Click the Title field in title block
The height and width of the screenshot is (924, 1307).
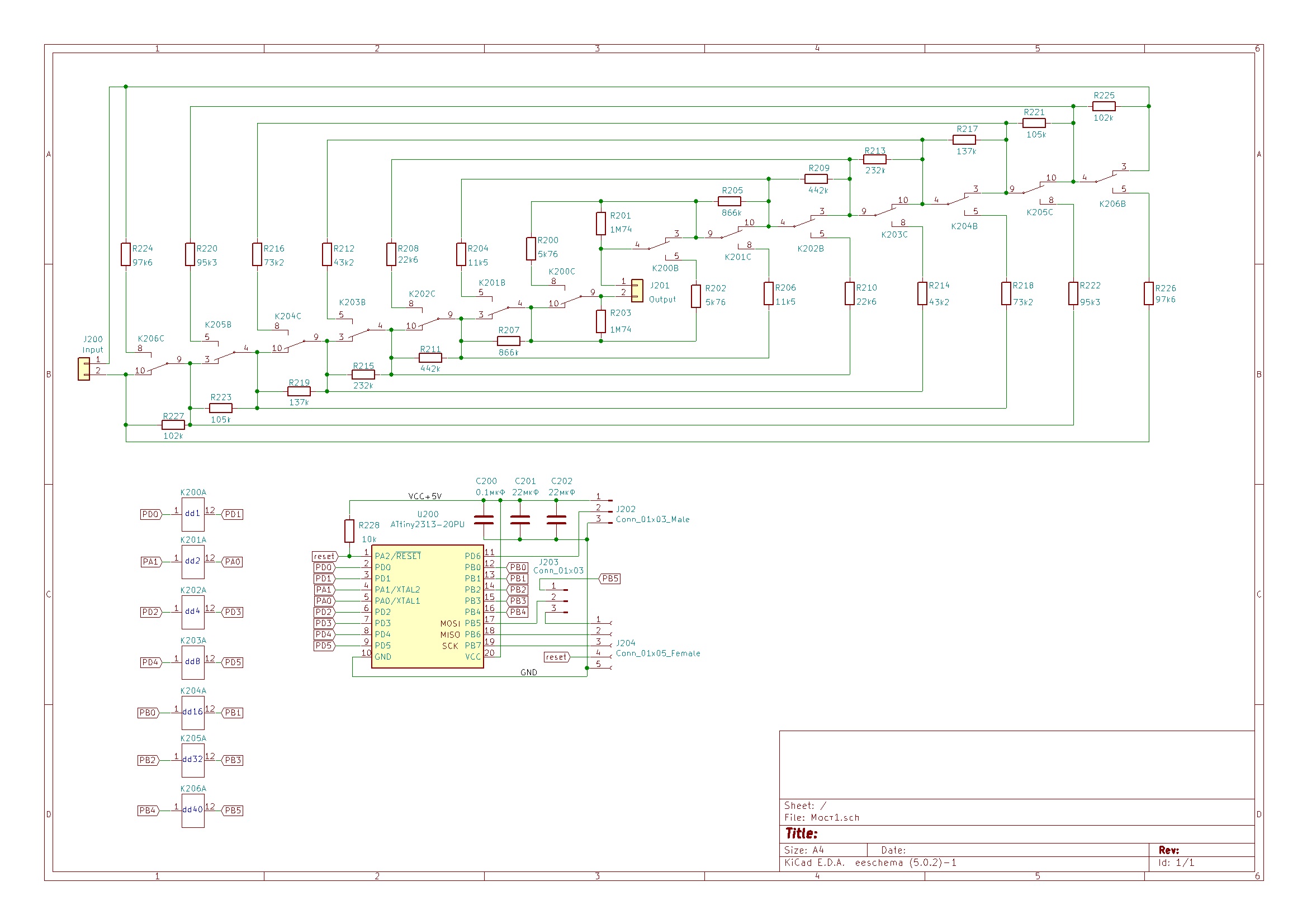point(801,834)
